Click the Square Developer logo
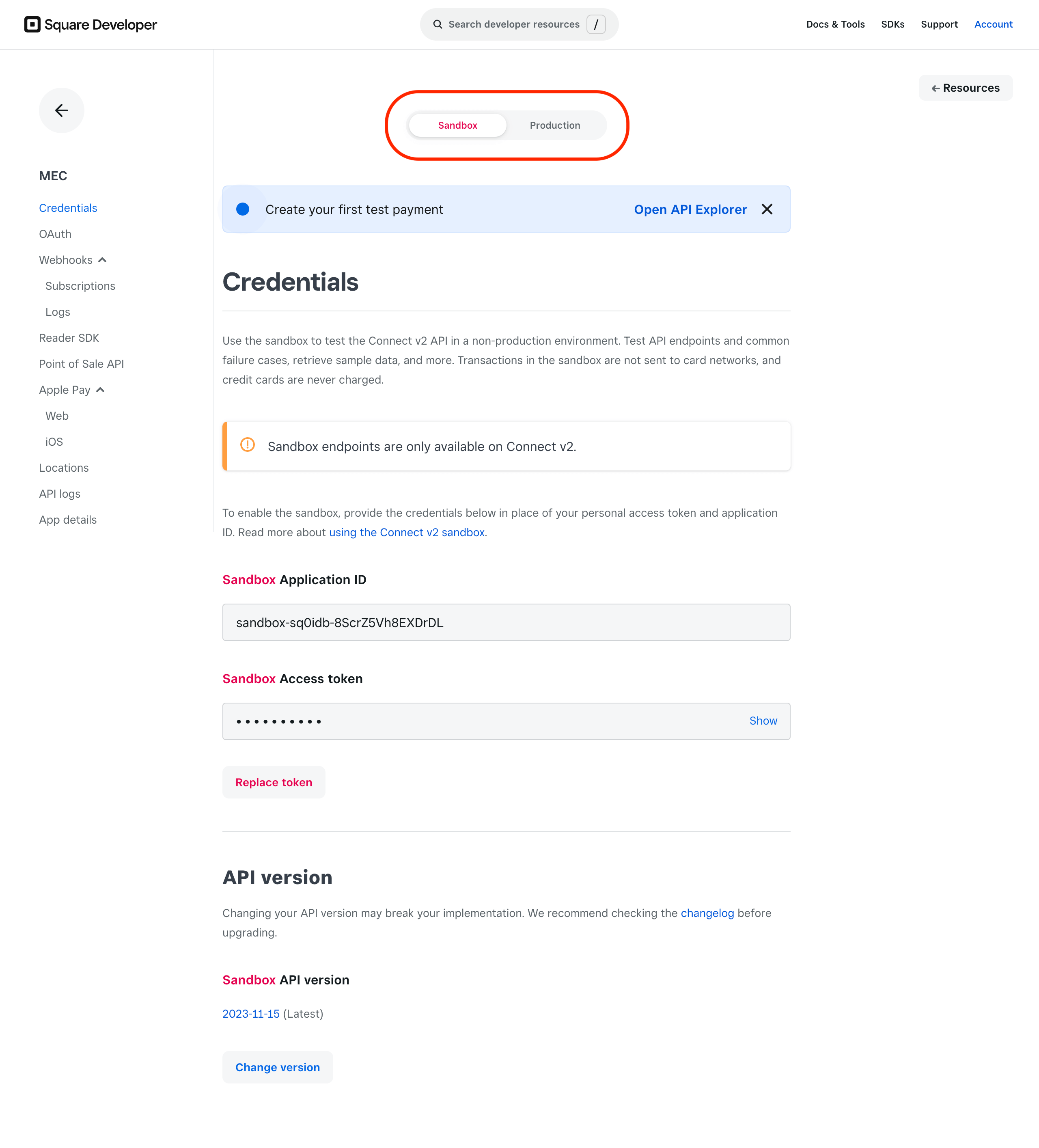The height and width of the screenshot is (1148, 1039). point(91,24)
